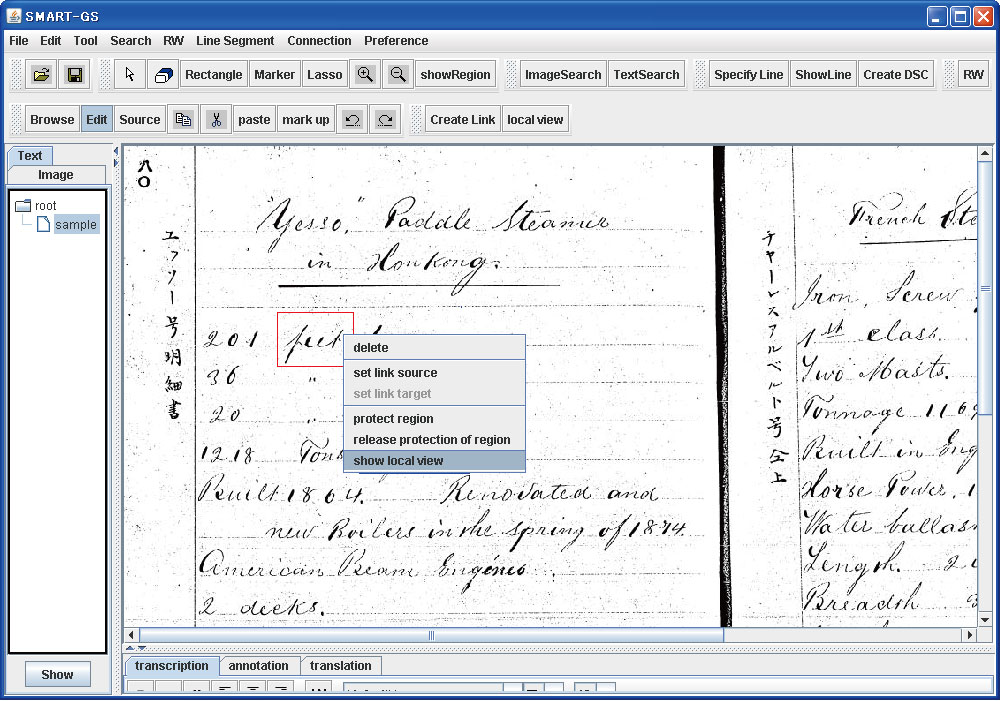1000x701 pixels.
Task: Select the sample document in tree
Action: pos(75,225)
